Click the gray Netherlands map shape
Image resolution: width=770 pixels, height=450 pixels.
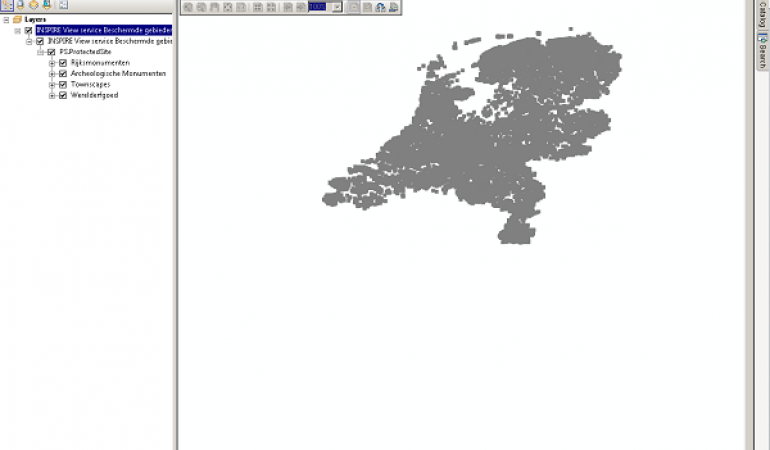pyautogui.click(x=472, y=136)
